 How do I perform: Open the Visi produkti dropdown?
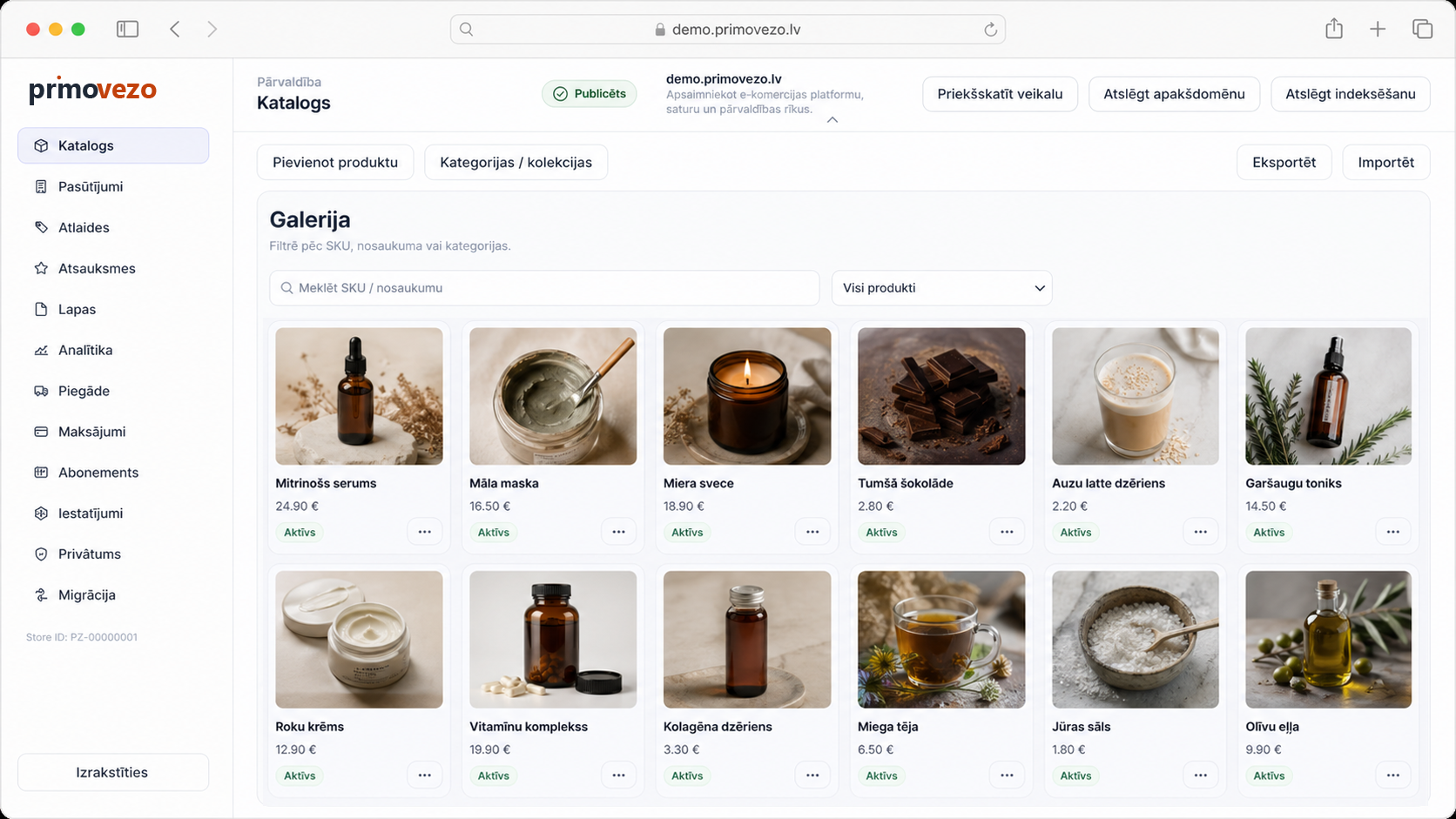click(x=942, y=288)
